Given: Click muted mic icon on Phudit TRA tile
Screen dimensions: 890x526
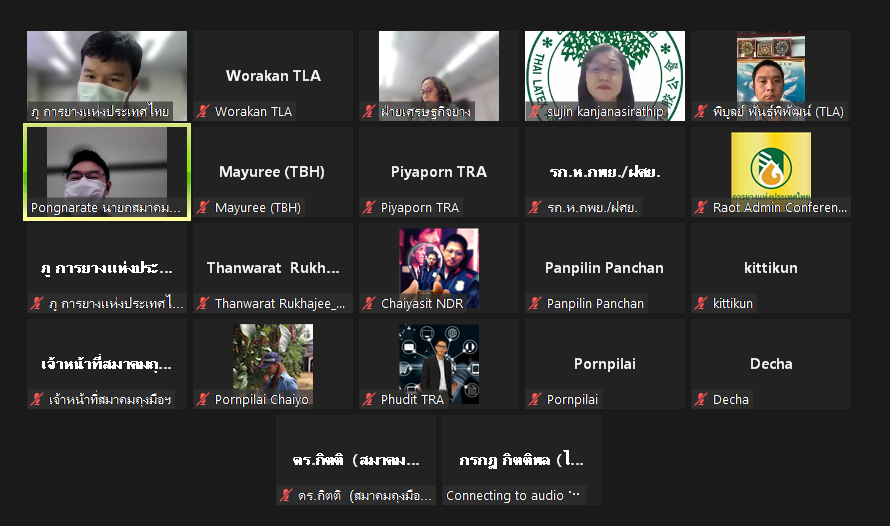Looking at the screenshot, I should [369, 399].
